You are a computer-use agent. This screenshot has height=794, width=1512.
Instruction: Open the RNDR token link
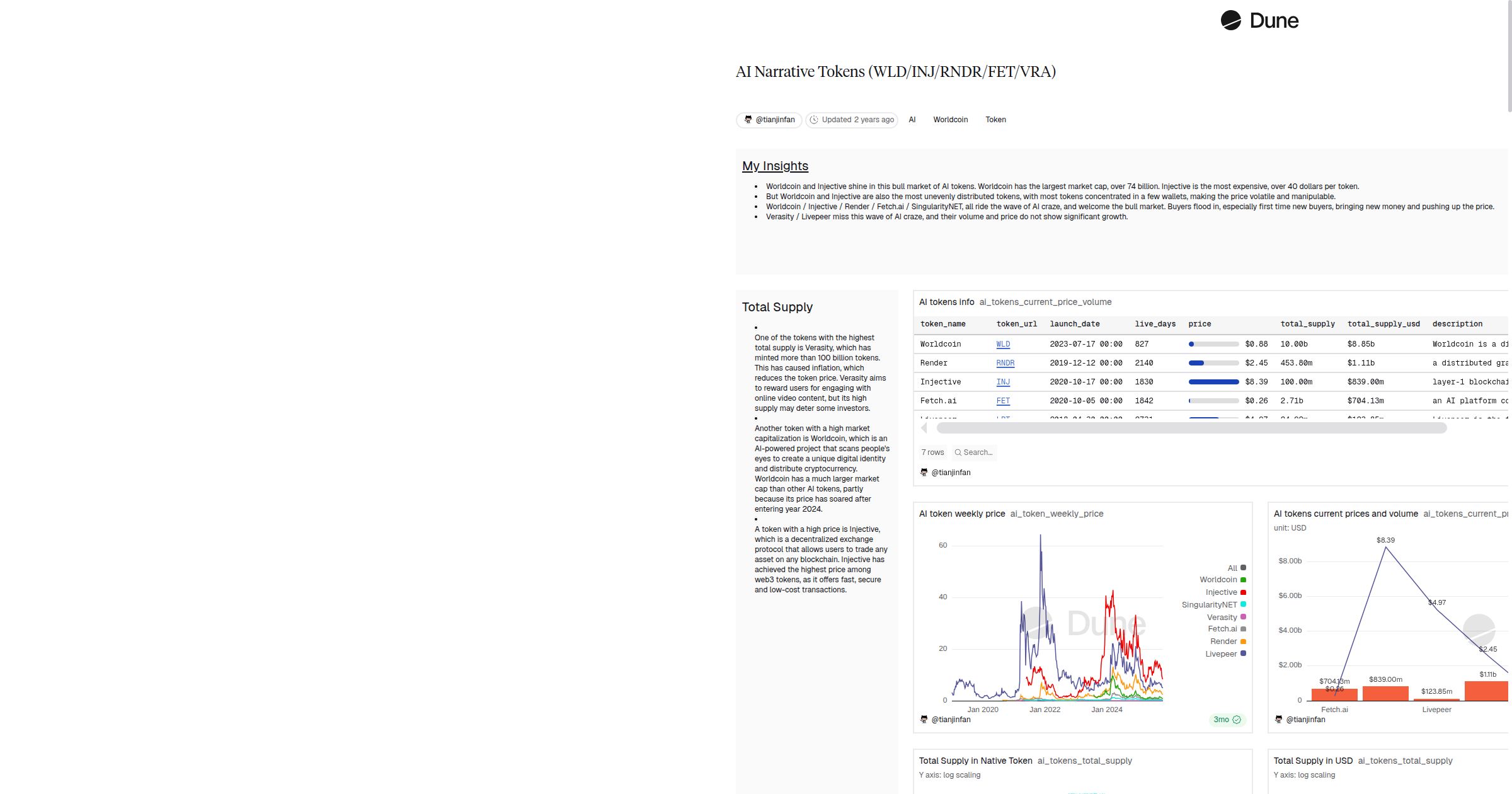click(x=1005, y=363)
